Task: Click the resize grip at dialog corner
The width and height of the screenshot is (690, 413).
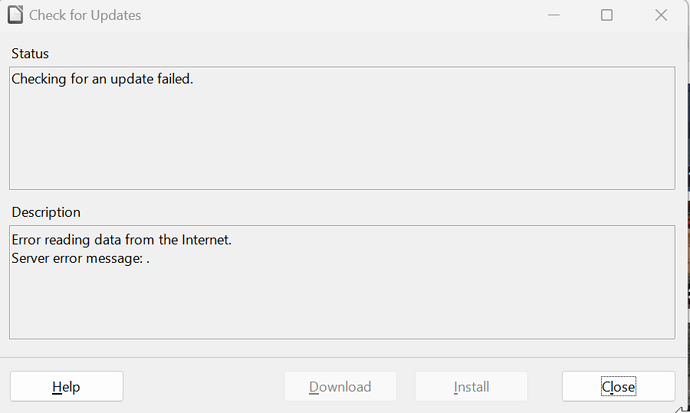Action: 681,409
